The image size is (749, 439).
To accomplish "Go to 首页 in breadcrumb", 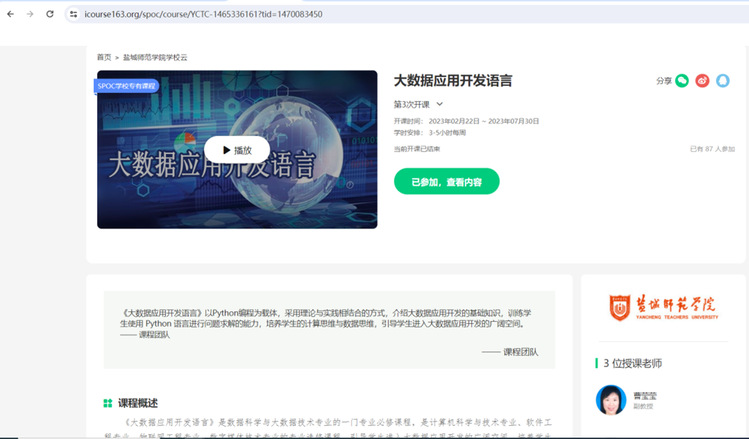I will point(104,57).
